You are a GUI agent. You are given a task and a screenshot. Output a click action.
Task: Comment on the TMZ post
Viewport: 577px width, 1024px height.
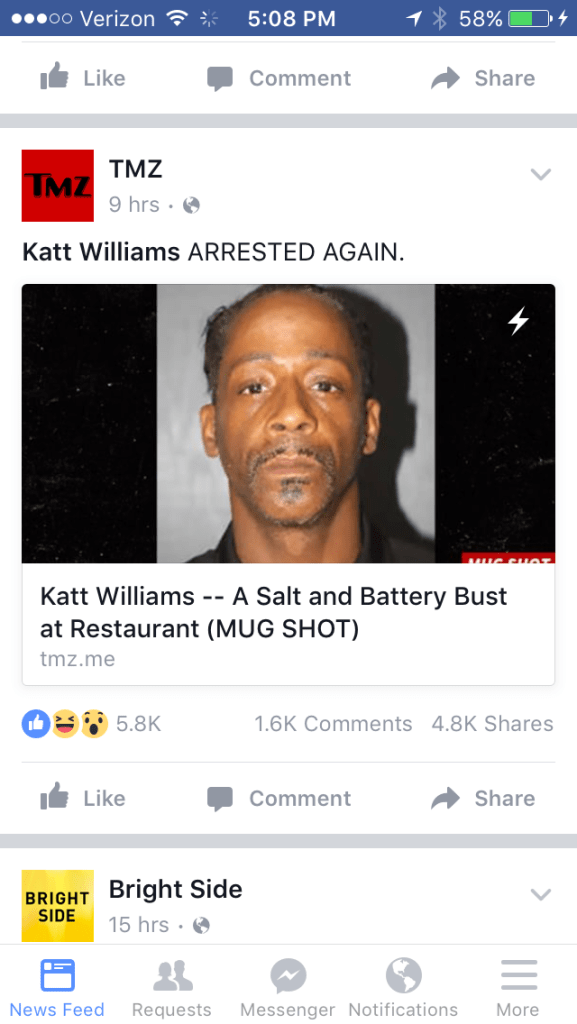click(279, 797)
